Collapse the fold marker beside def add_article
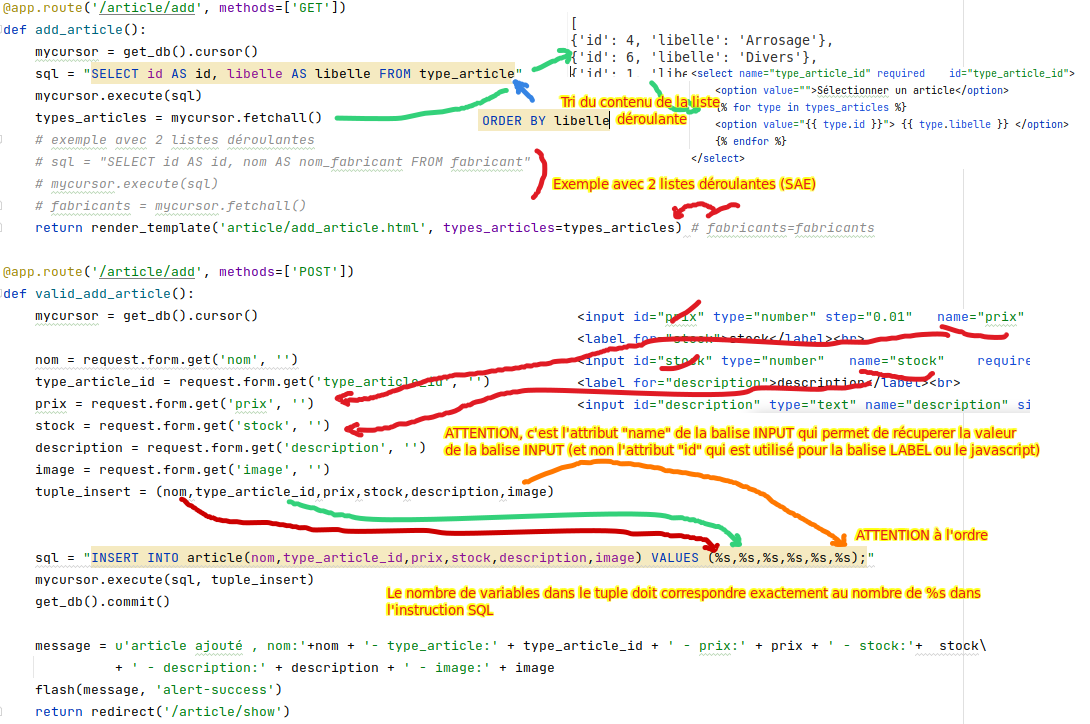This screenshot has height=724, width=1090. click(x=4, y=30)
